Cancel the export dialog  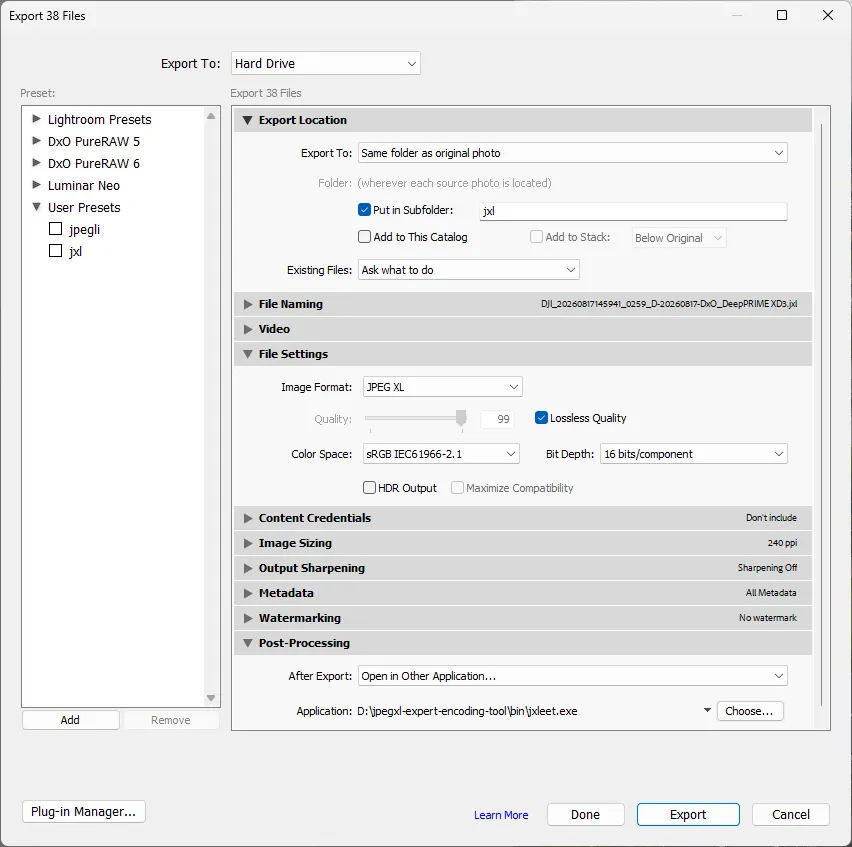791,814
